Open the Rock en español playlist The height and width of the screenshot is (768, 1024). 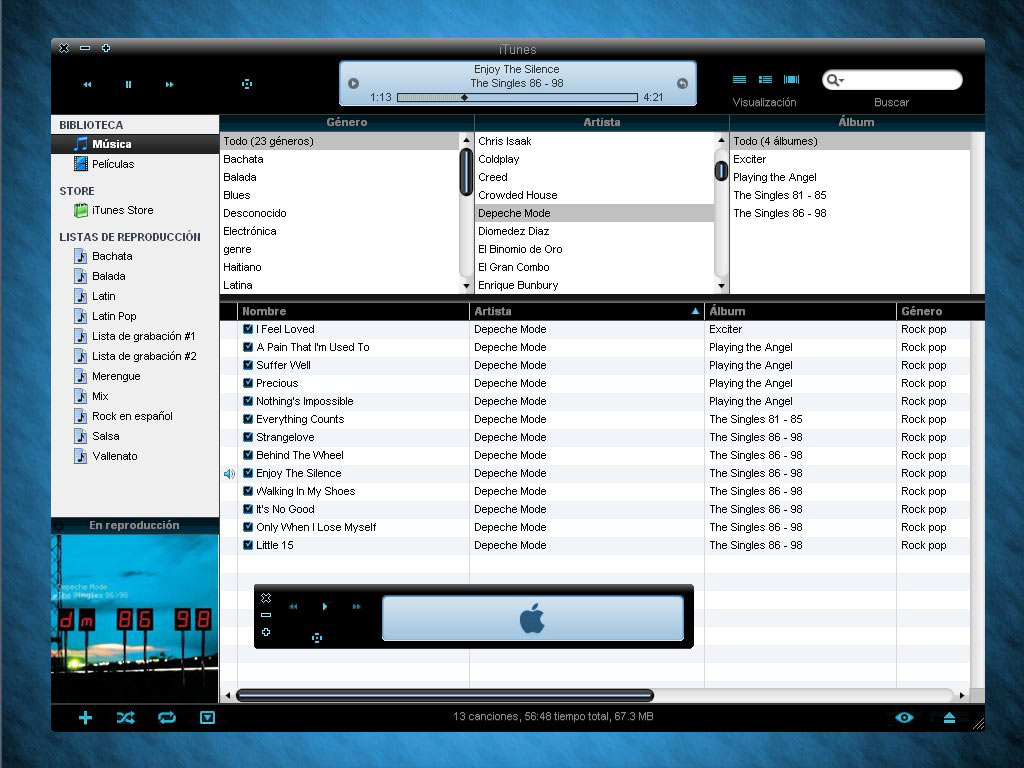pos(135,416)
